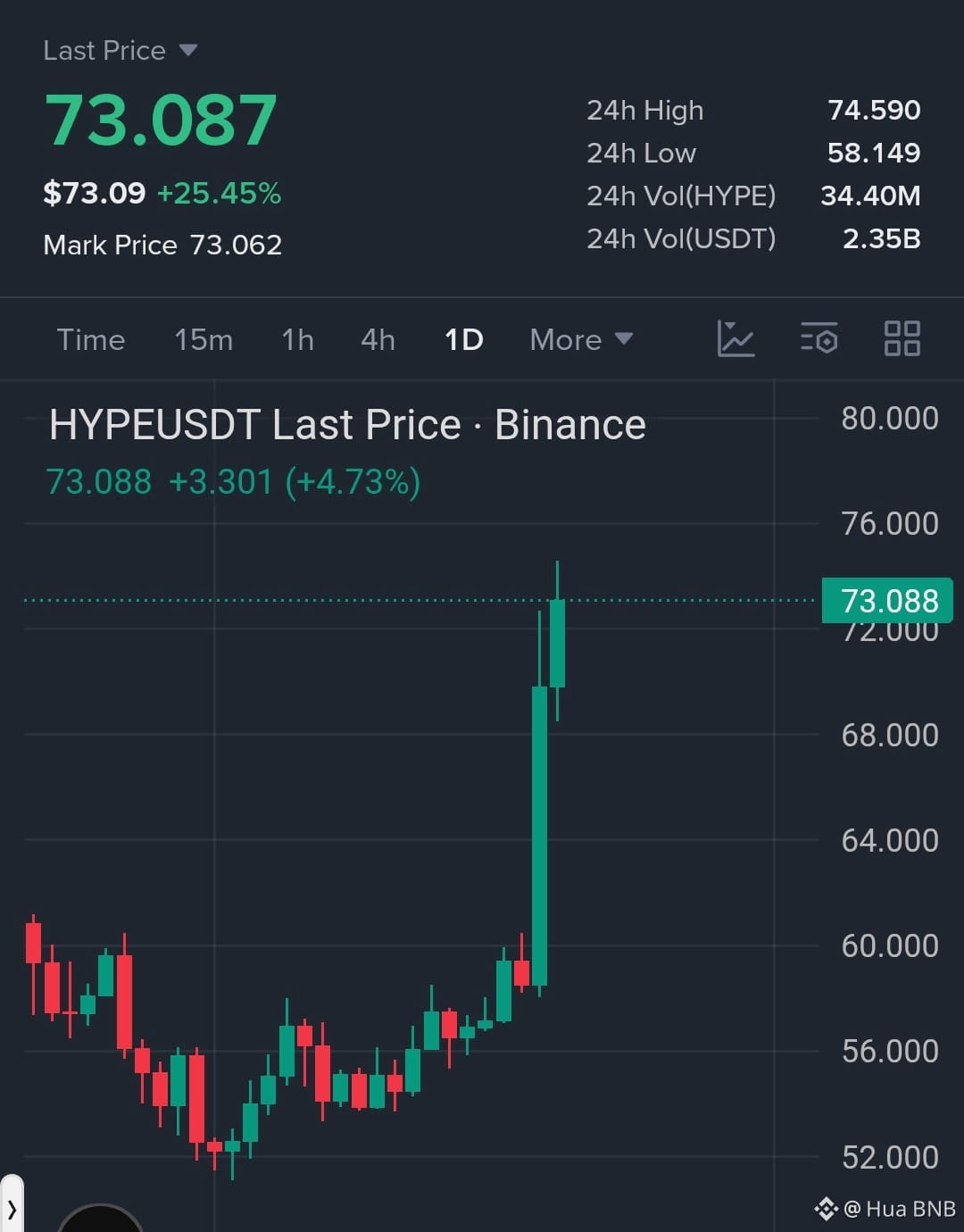Tap the 68.000 price axis label

coord(890,735)
